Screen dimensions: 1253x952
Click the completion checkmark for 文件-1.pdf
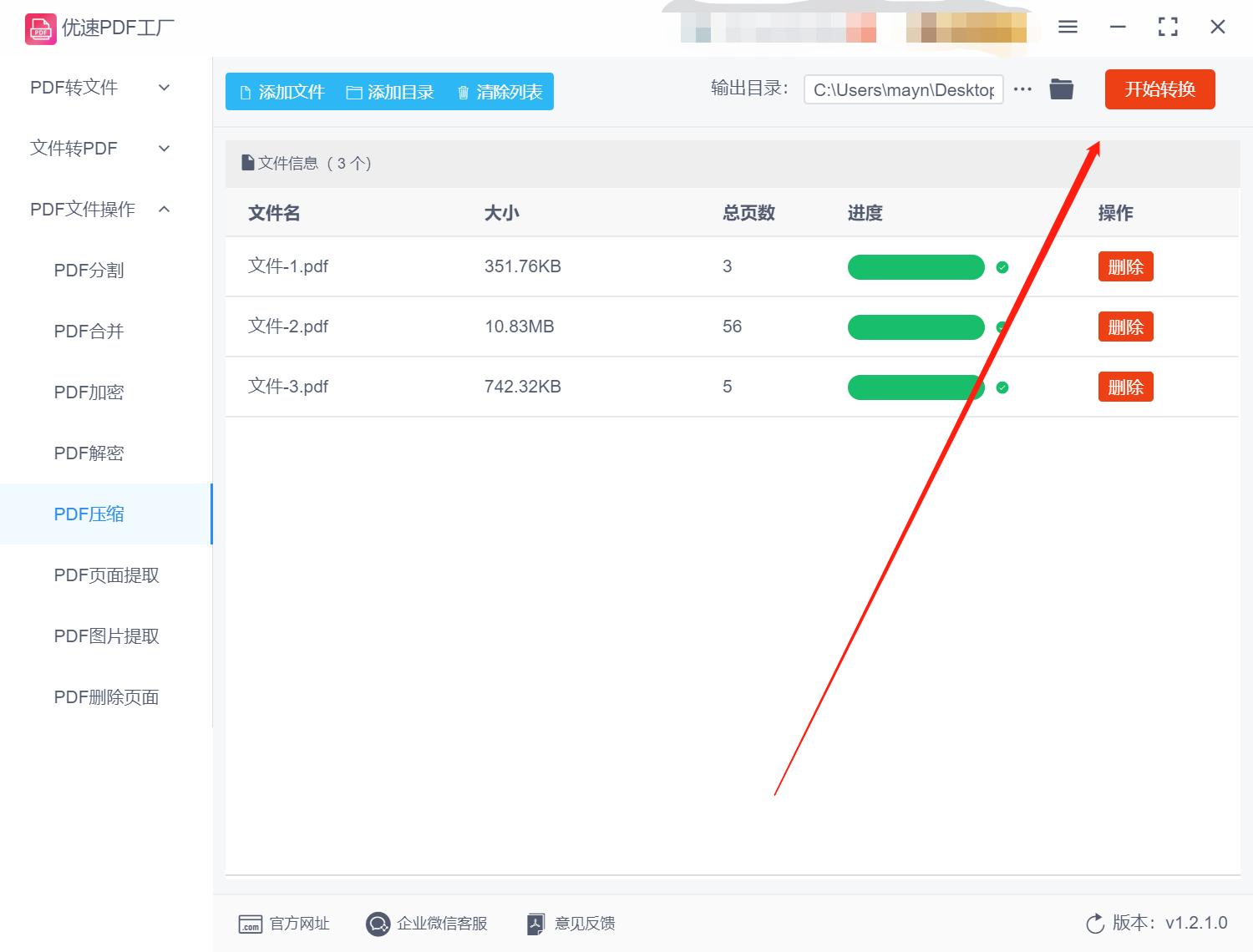1002,267
